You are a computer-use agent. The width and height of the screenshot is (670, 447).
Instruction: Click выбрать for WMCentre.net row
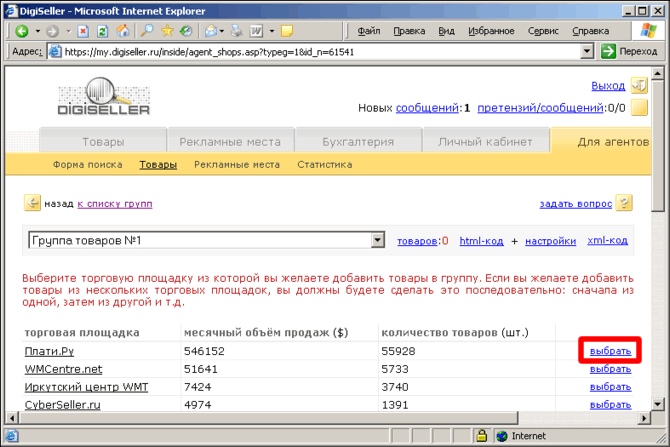[x=610, y=369]
